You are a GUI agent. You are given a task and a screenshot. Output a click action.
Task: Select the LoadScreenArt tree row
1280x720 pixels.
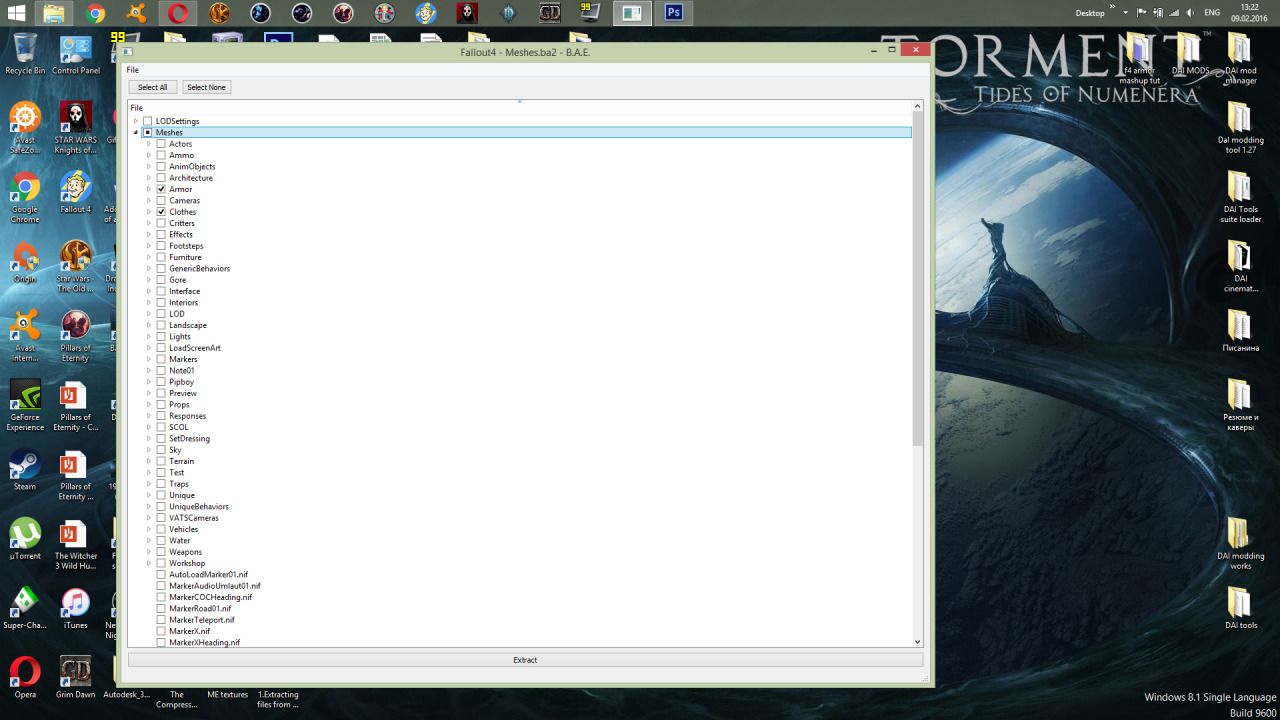pos(195,348)
